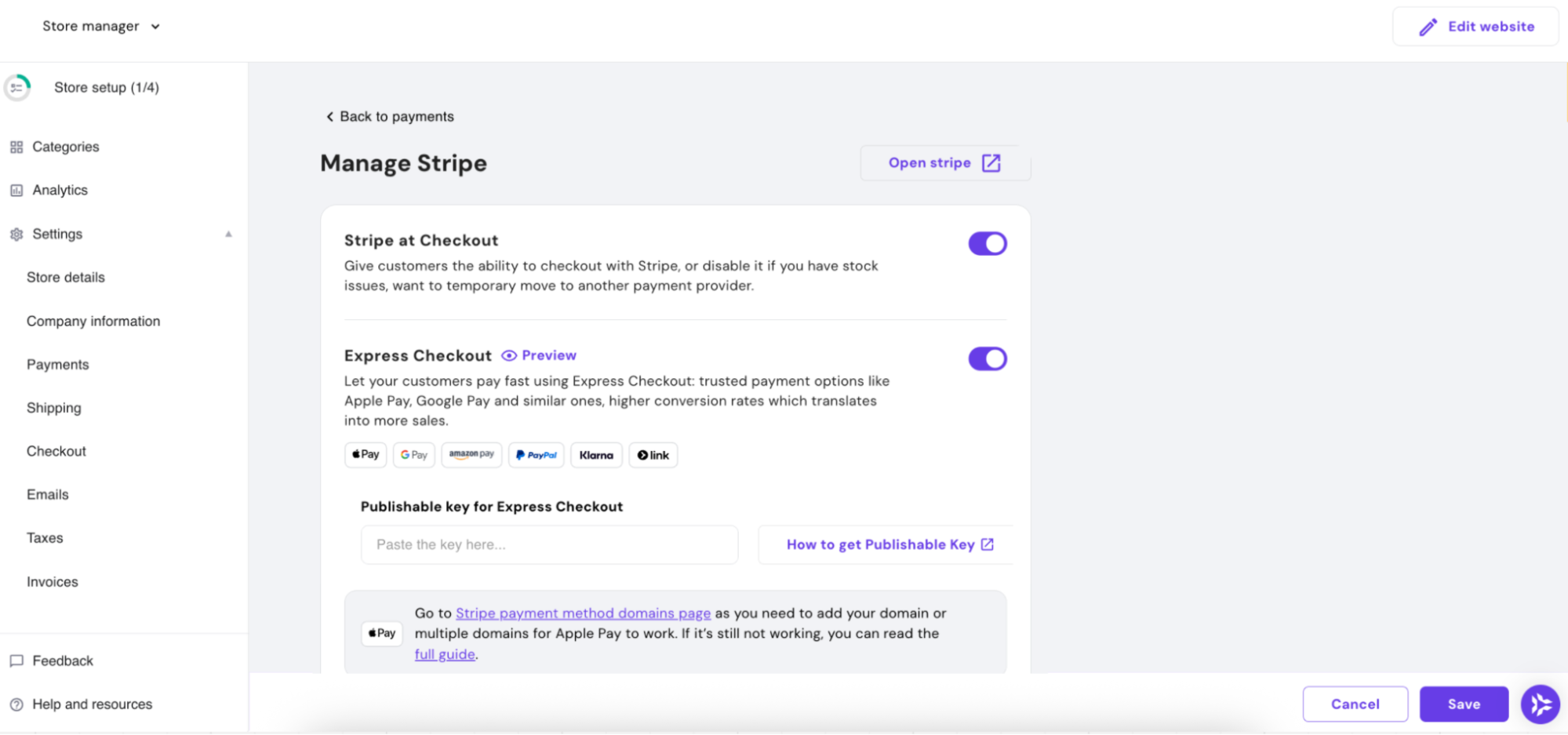
Task: Click the Analytics chart icon
Action: pos(16,191)
